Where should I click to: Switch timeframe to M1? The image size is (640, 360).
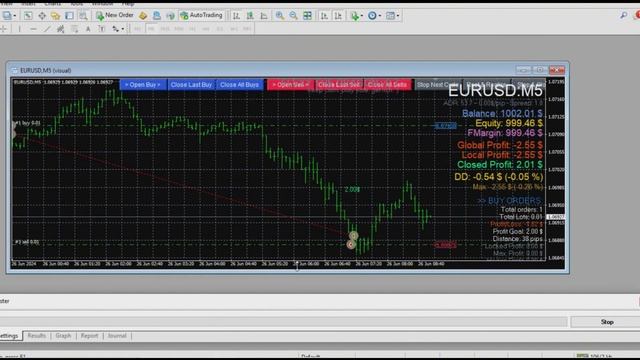point(138,29)
